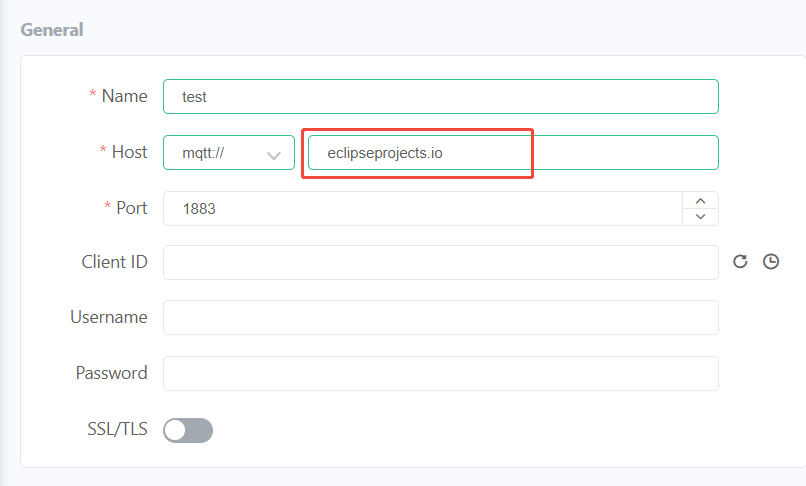Click the Name field containing "test"
Screen dimensions: 806x486
pyautogui.click(x=440, y=96)
